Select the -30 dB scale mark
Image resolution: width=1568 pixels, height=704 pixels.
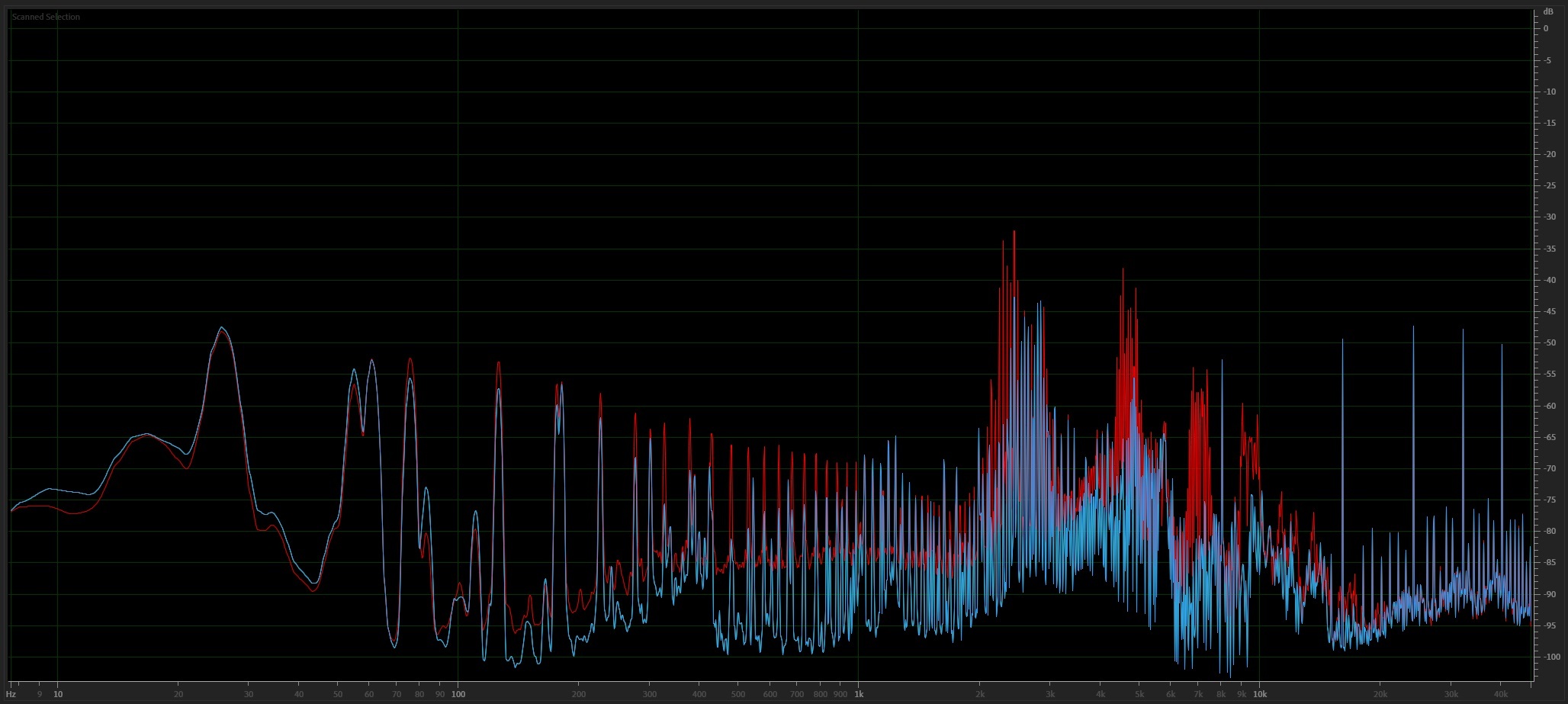coord(1550,217)
